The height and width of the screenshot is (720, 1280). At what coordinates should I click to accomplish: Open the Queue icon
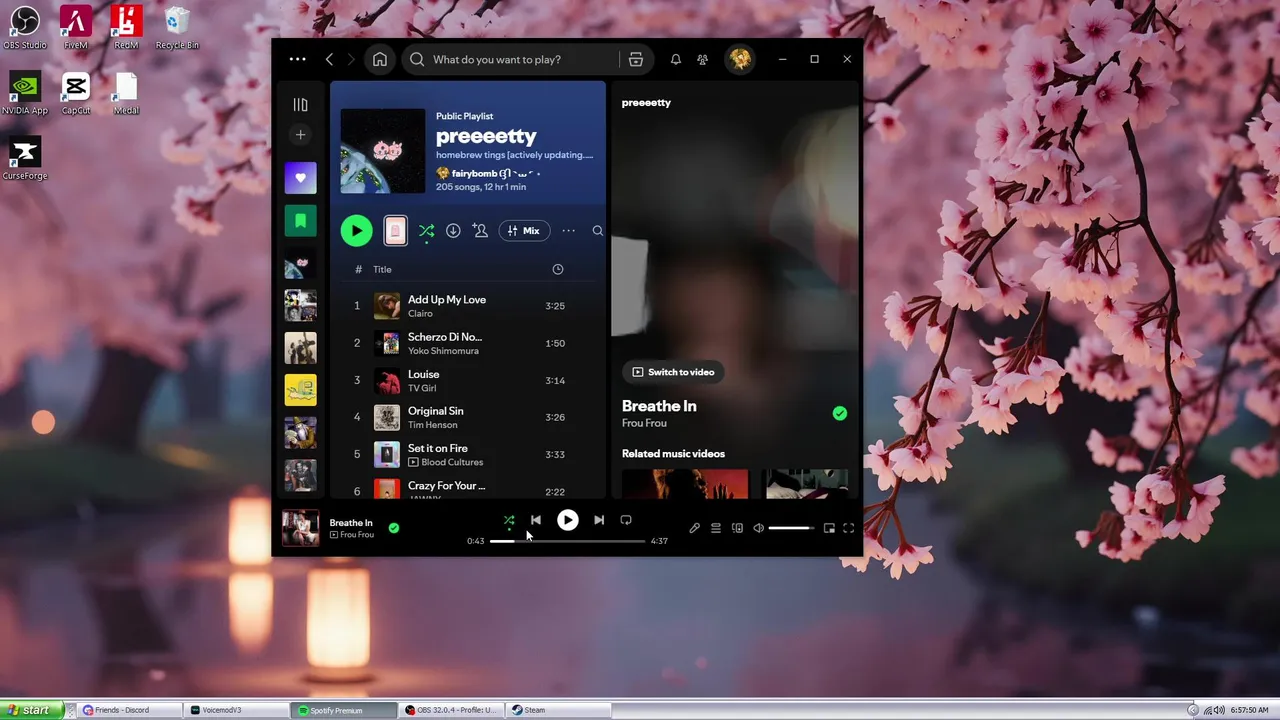point(716,528)
